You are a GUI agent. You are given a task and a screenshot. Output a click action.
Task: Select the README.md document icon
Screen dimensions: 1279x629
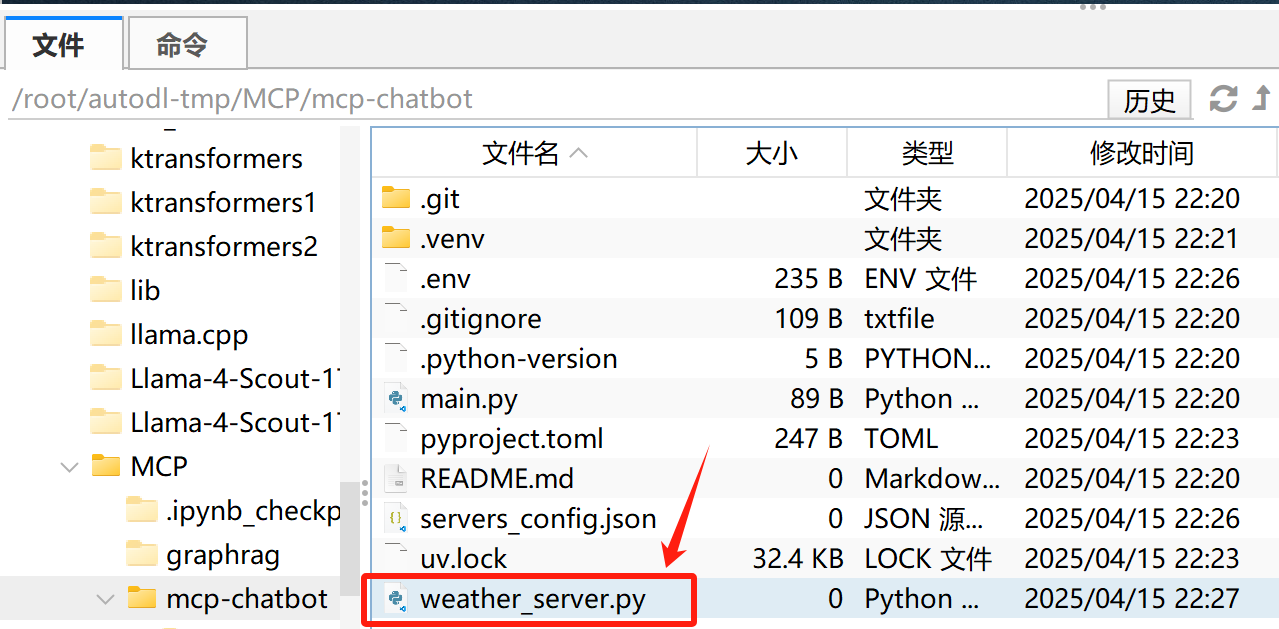tap(396, 479)
